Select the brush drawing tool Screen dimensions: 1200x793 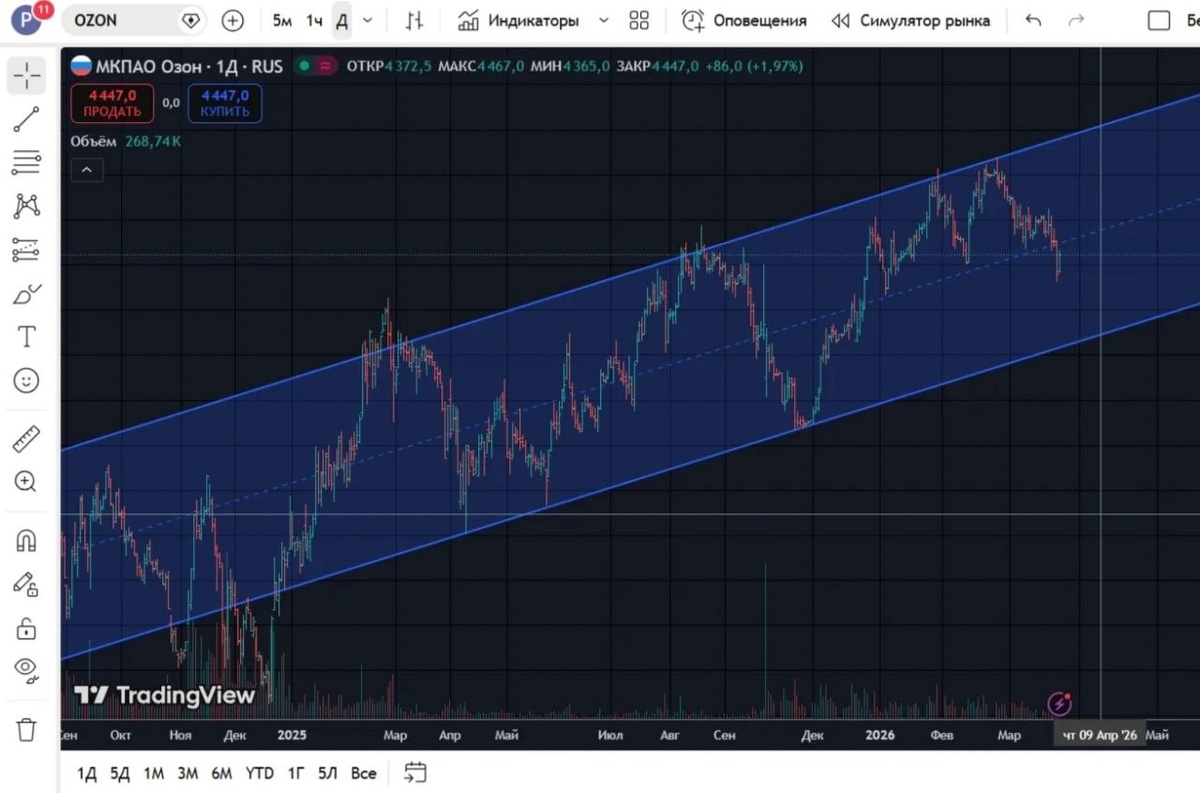tap(26, 294)
